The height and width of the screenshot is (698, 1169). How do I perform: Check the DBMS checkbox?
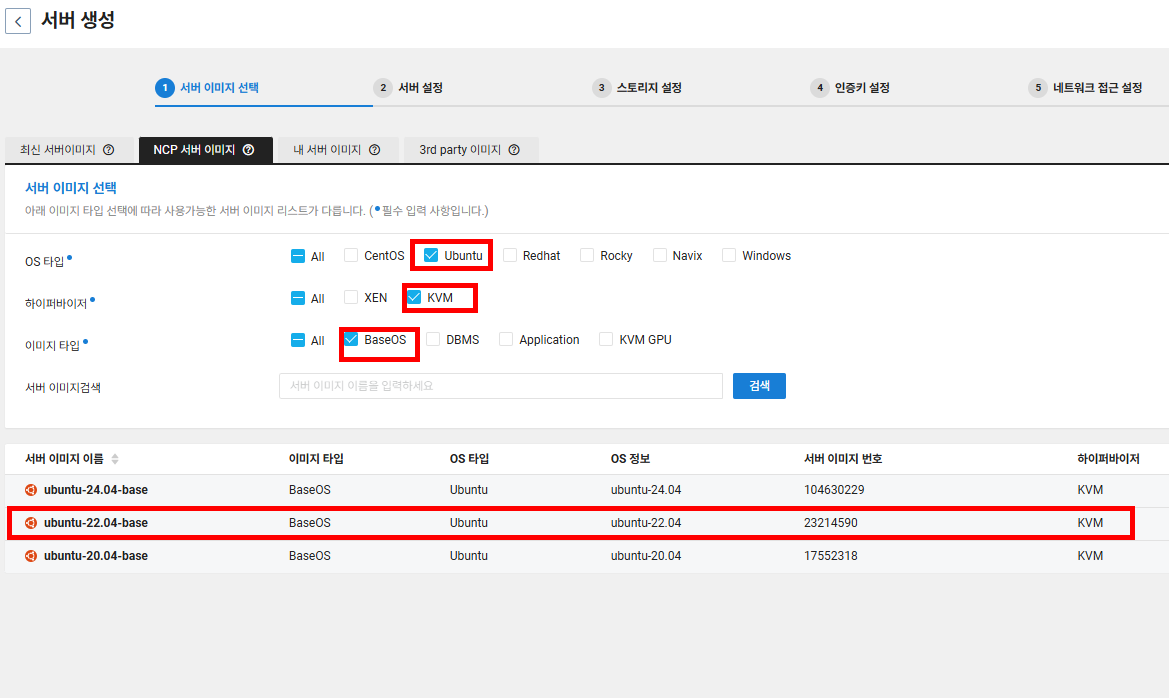433,339
